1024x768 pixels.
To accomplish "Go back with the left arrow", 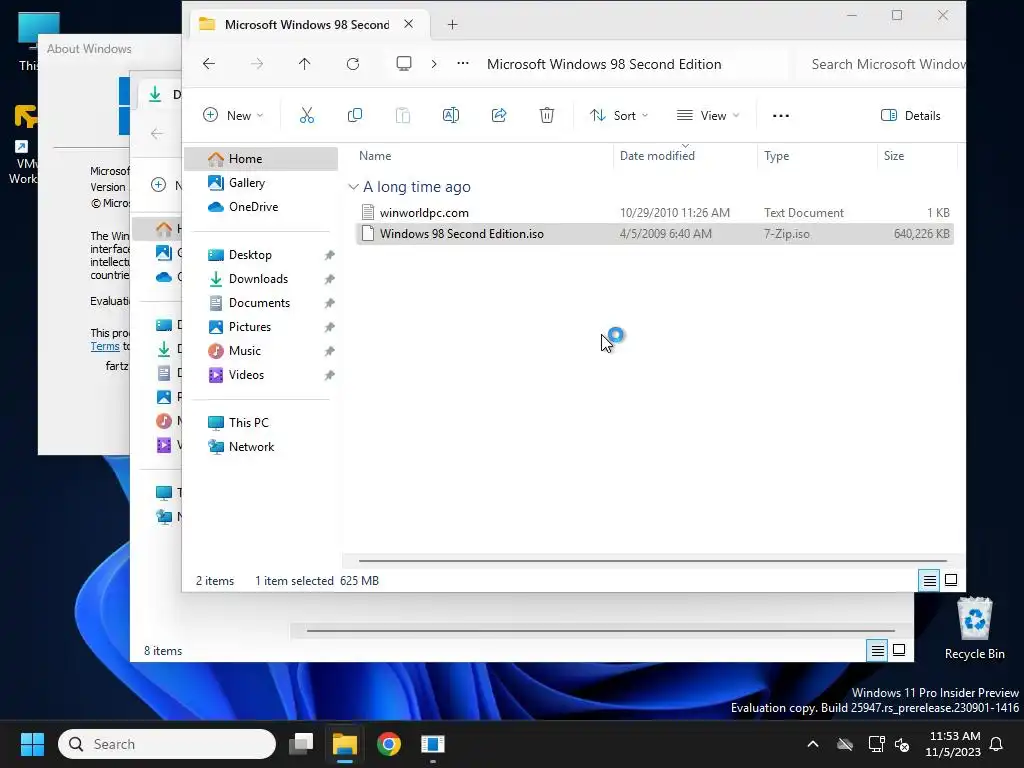I will point(209,63).
